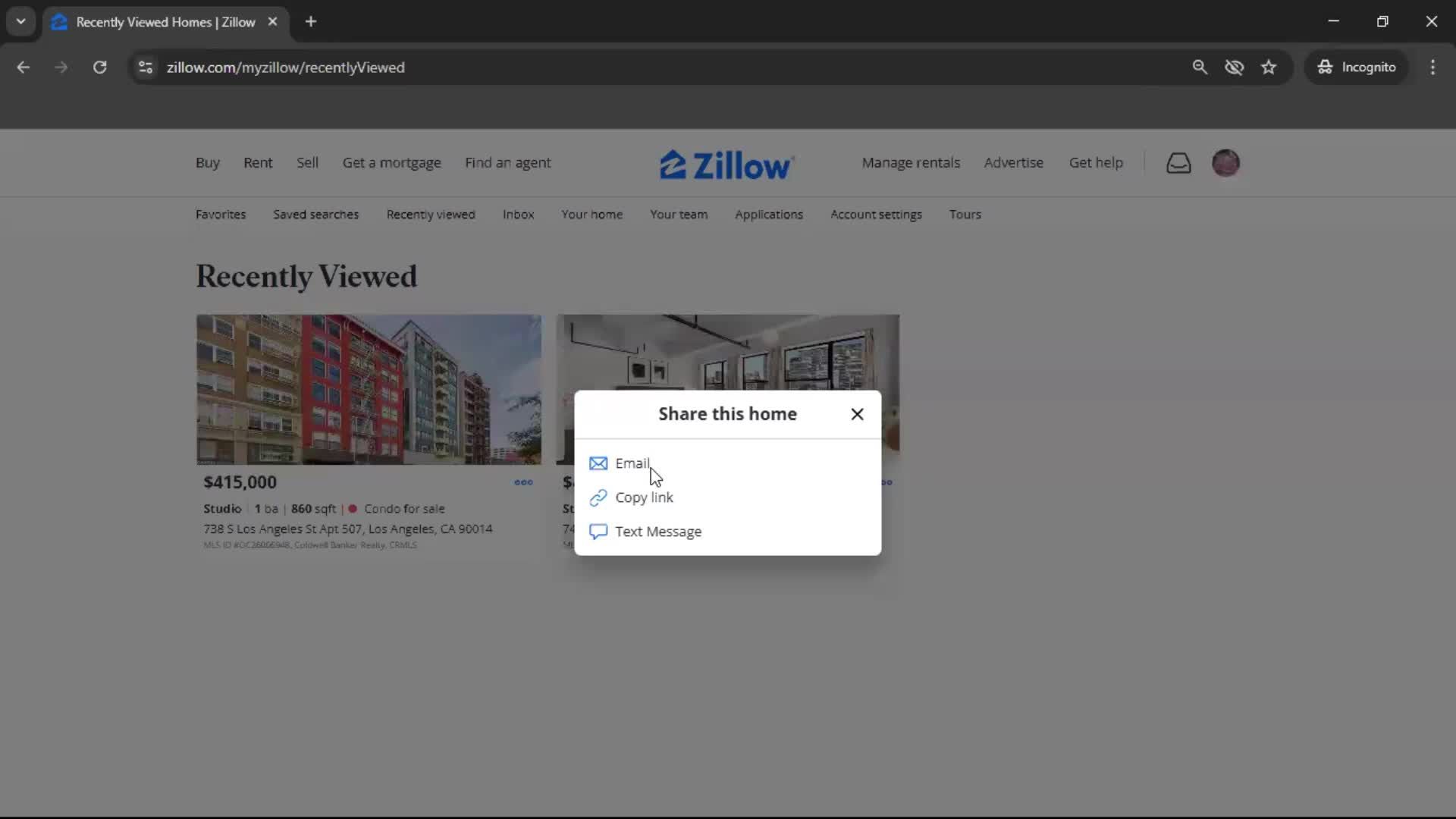The image size is (1456, 819).
Task: Click the browser page reload control
Action: coord(99,67)
